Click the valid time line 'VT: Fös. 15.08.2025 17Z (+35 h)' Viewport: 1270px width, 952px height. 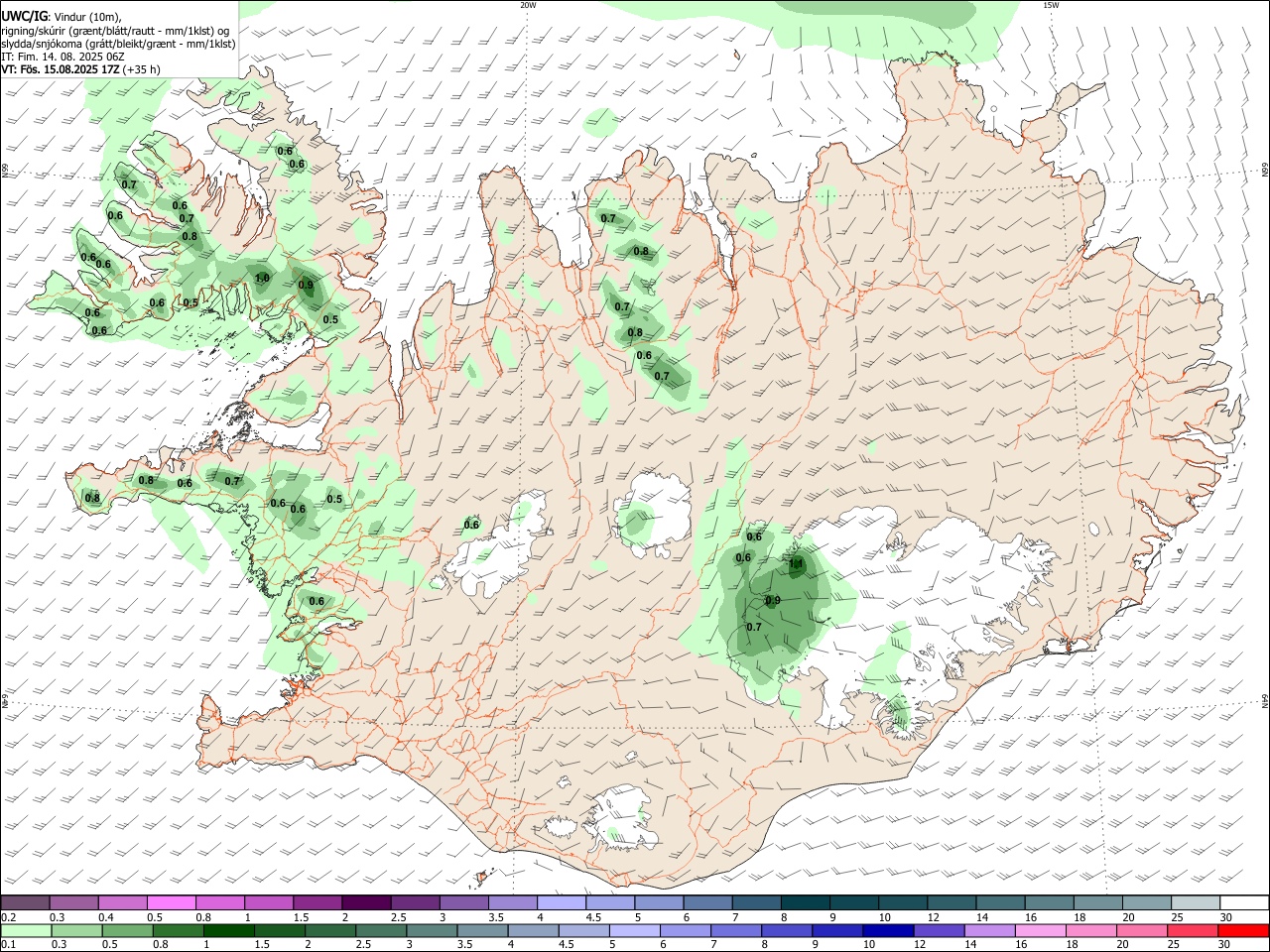click(x=80, y=70)
